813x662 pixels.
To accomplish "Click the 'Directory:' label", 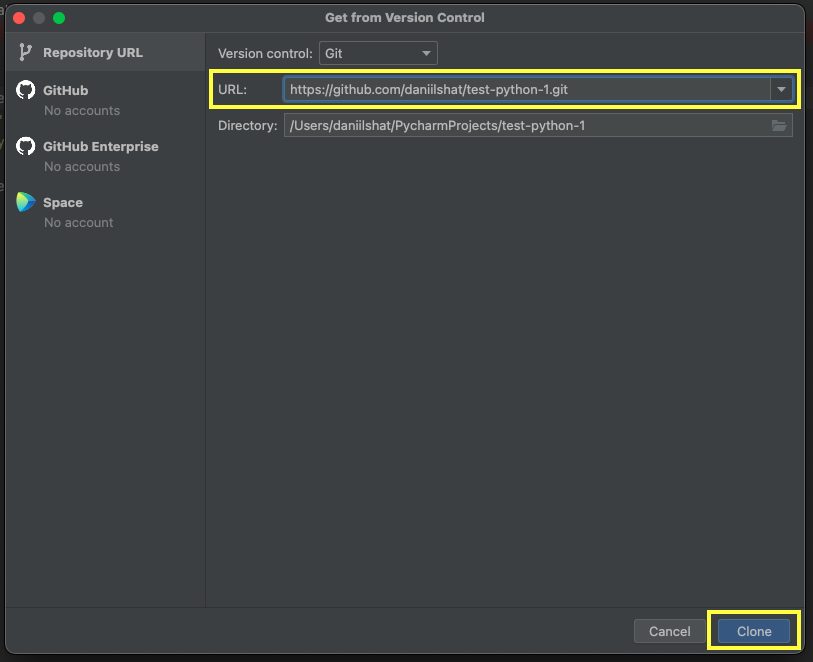I will [247, 125].
